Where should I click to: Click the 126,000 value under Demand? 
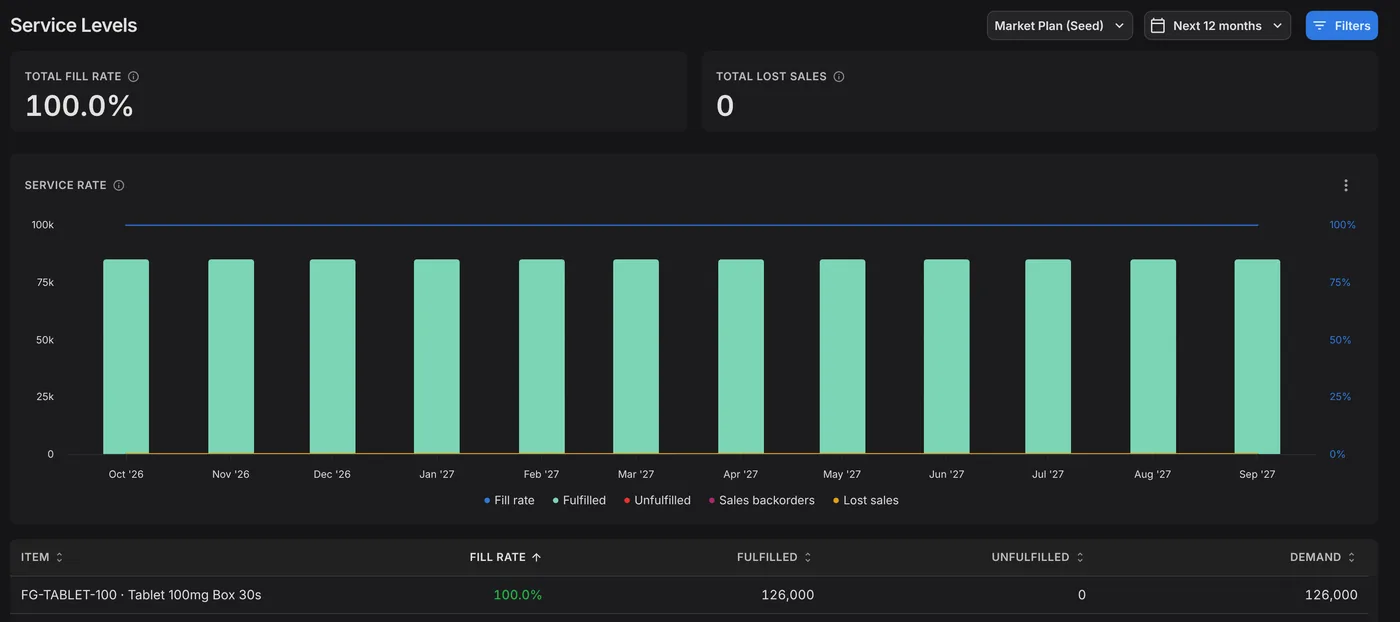pyautogui.click(x=1331, y=595)
